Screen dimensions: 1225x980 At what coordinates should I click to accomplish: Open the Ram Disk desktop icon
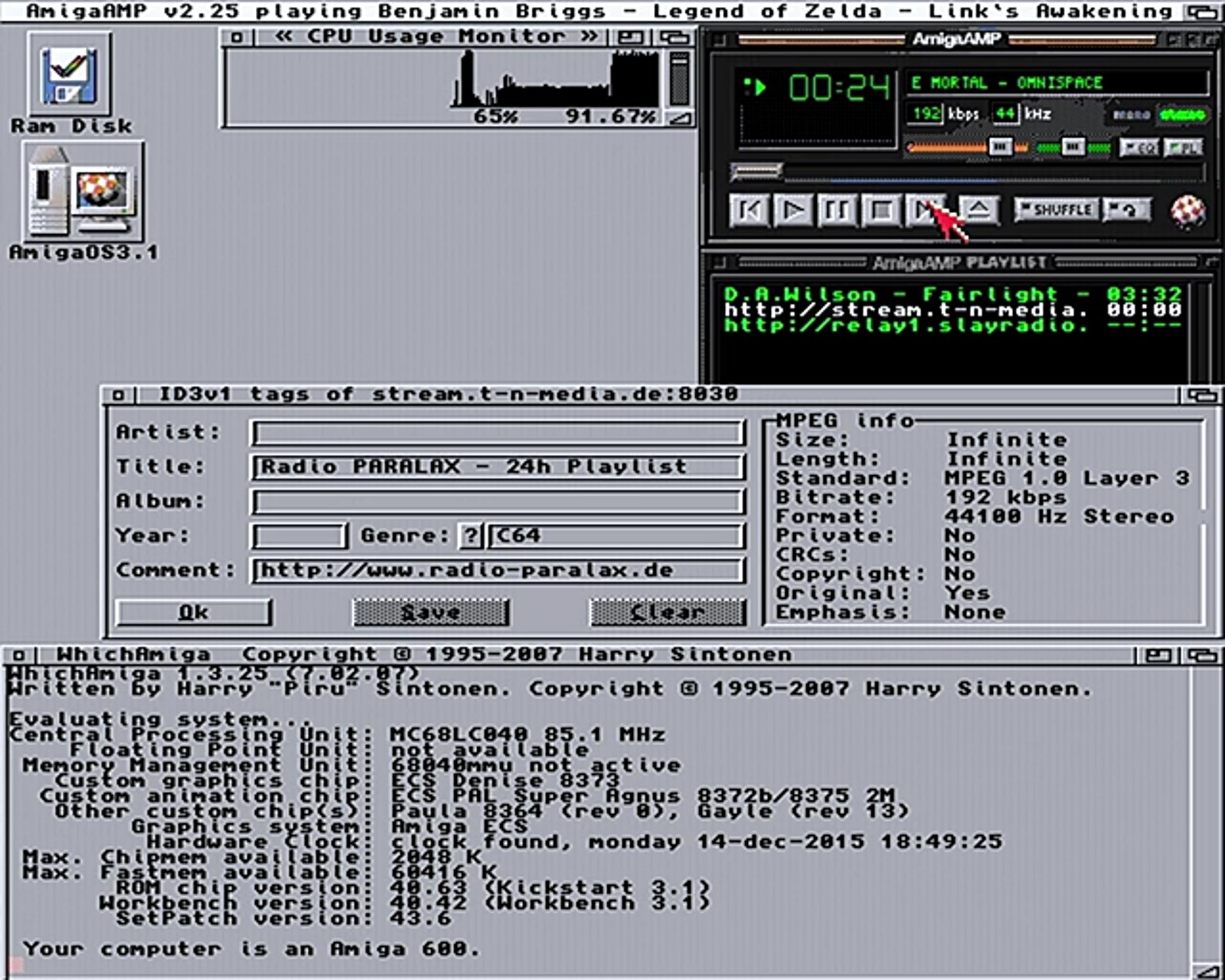(69, 75)
